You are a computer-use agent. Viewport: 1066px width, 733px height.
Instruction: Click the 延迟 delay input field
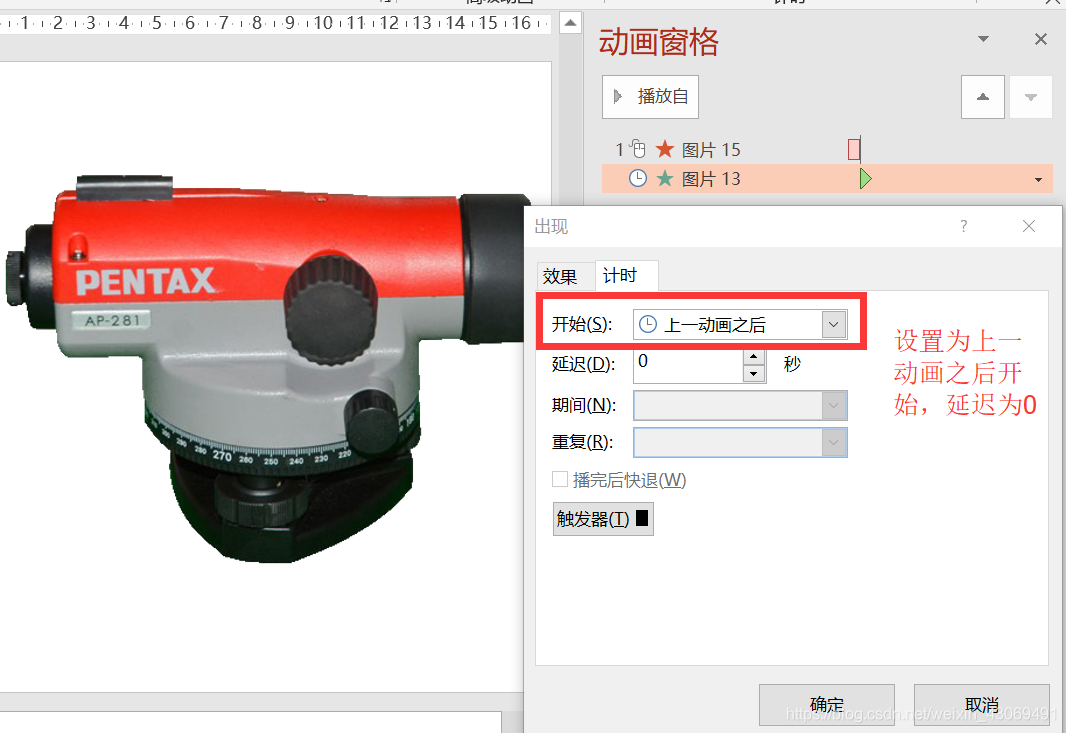[689, 366]
